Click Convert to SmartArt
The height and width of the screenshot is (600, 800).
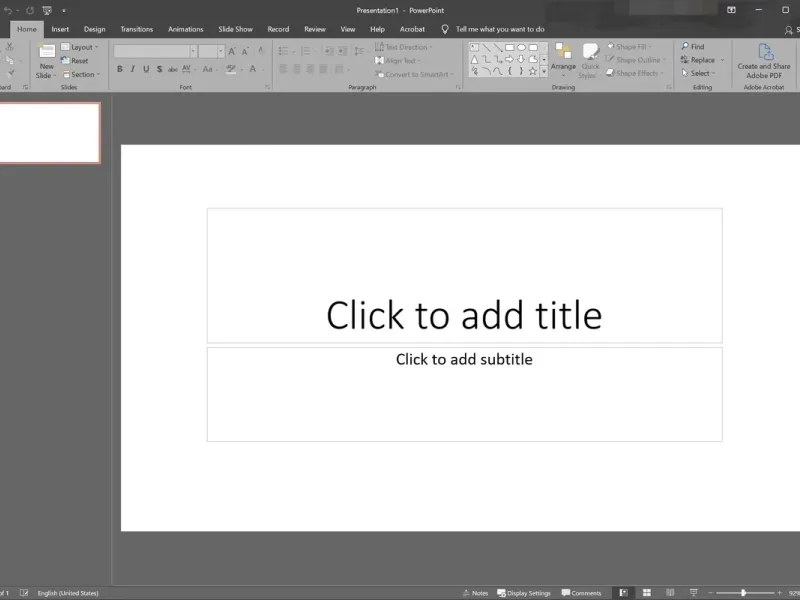coord(414,74)
